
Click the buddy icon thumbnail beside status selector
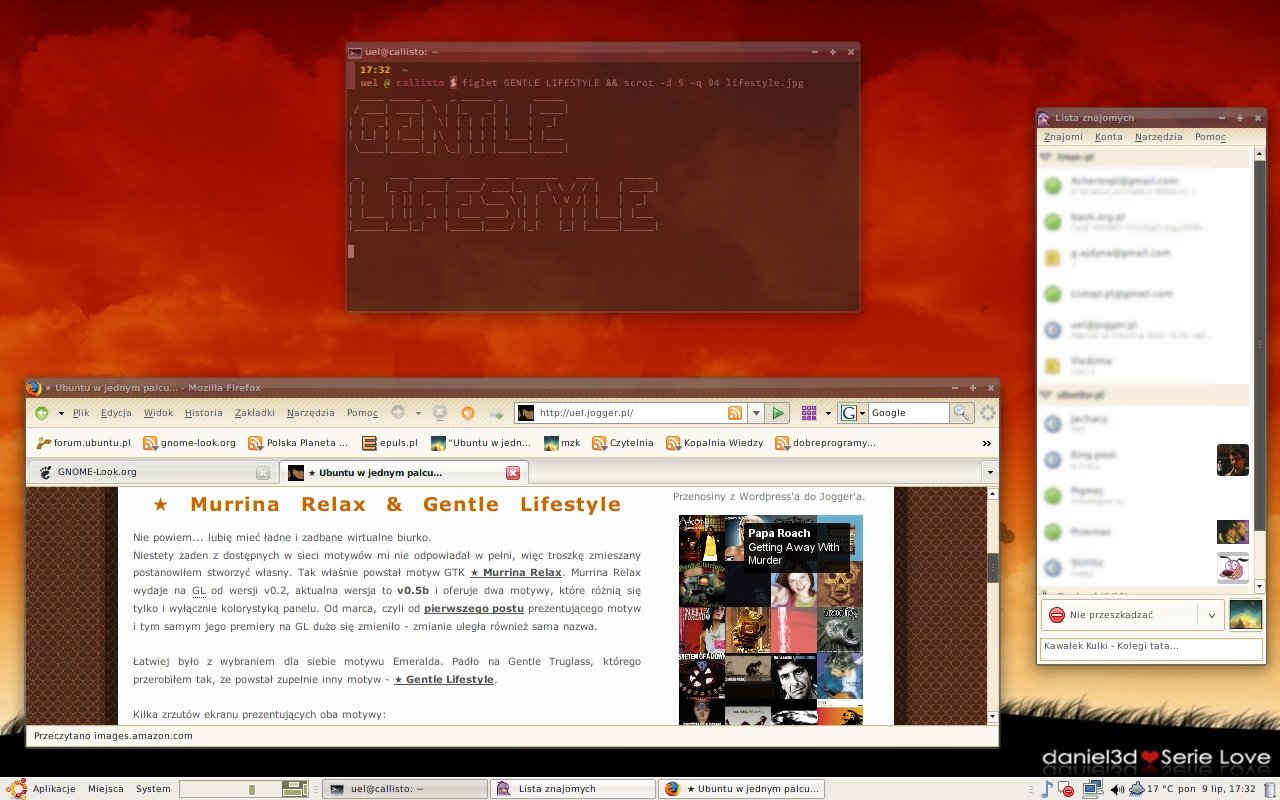tap(1245, 615)
